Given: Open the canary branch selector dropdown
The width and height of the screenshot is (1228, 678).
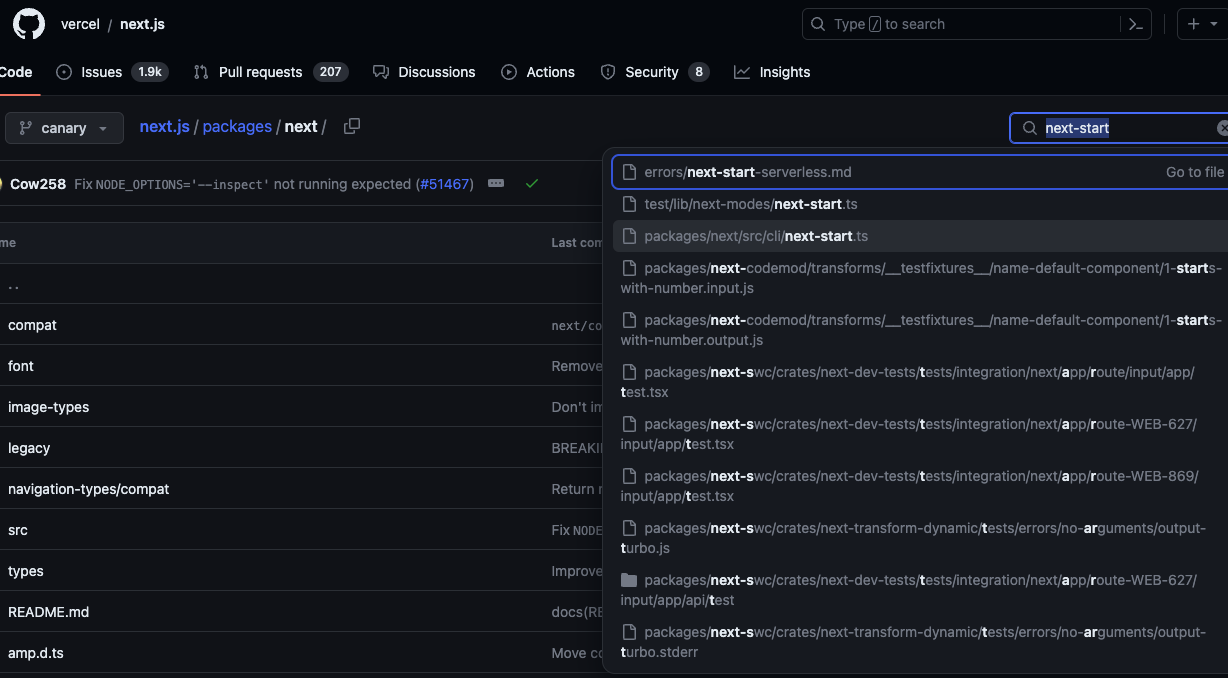Looking at the screenshot, I should tap(64, 128).
